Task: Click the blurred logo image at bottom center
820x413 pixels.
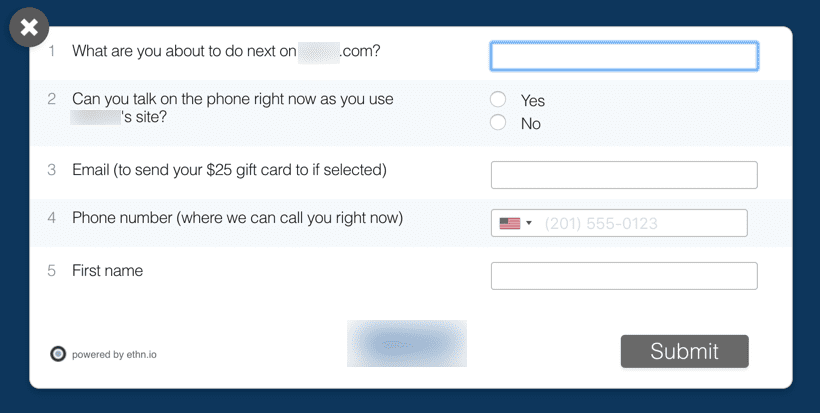Action: click(407, 343)
